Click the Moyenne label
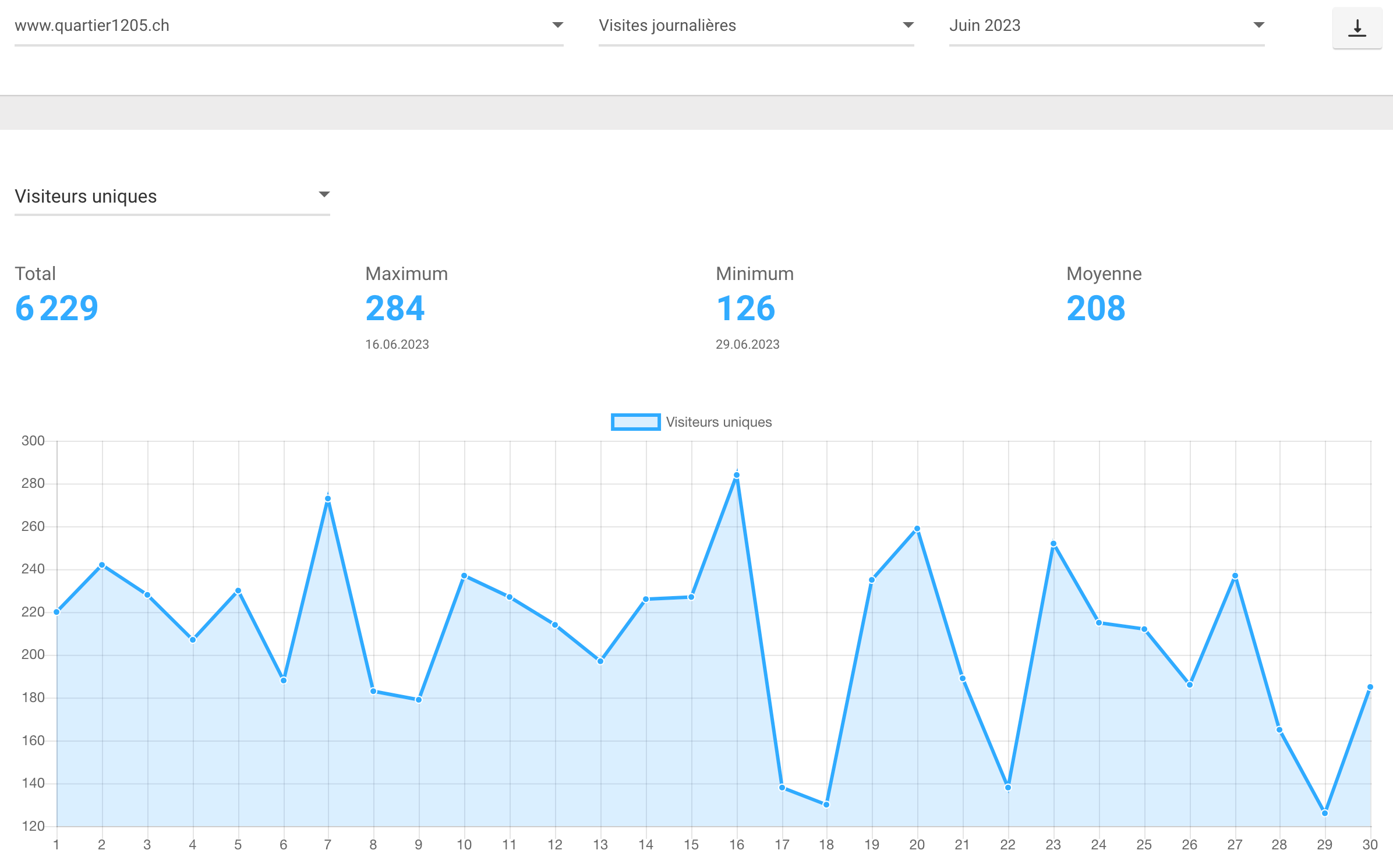Image resolution: width=1393 pixels, height=868 pixels. point(1104,274)
